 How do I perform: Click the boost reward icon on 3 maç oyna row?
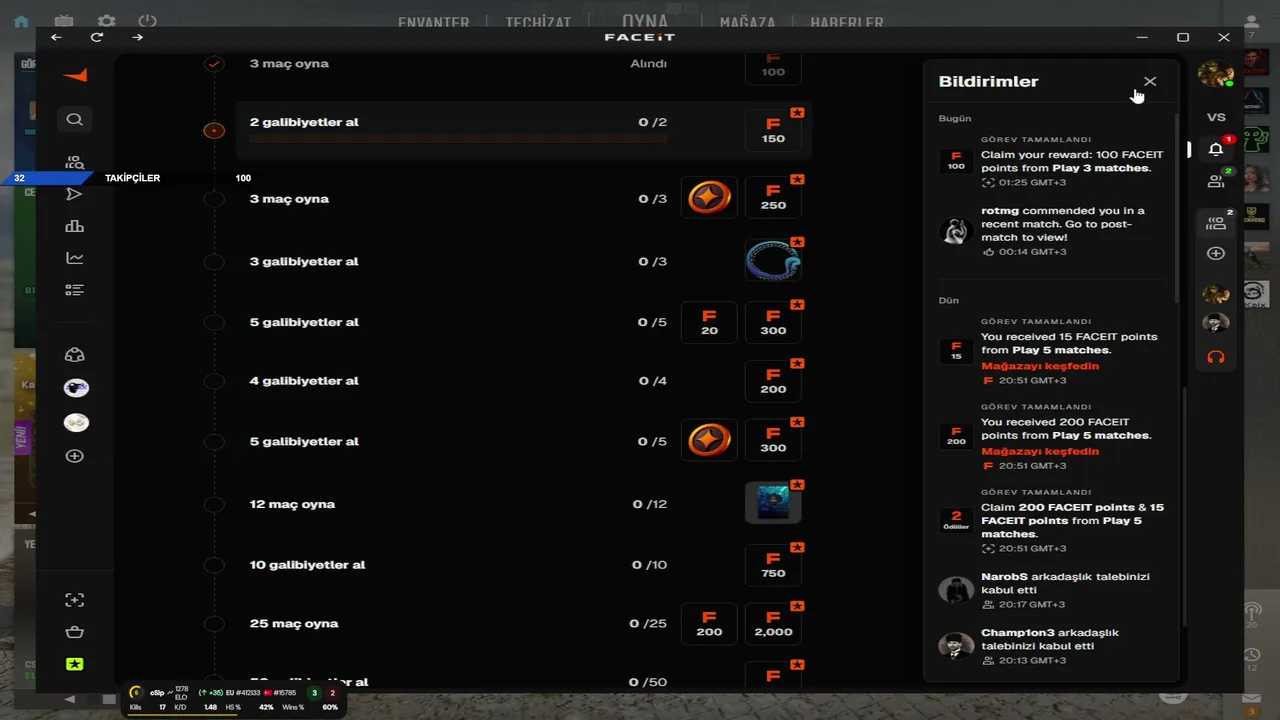click(x=709, y=198)
